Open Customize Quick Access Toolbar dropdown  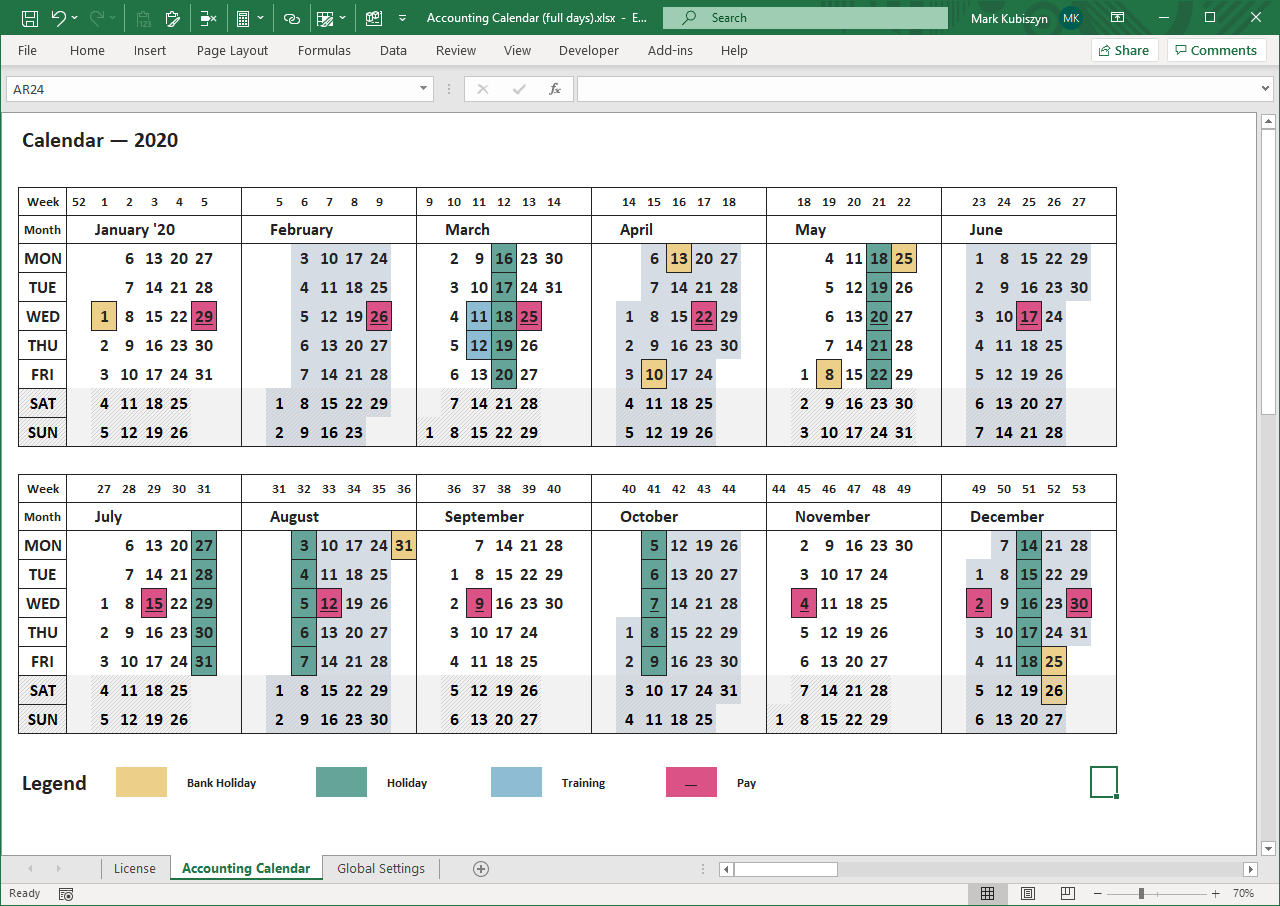pyautogui.click(x=402, y=18)
